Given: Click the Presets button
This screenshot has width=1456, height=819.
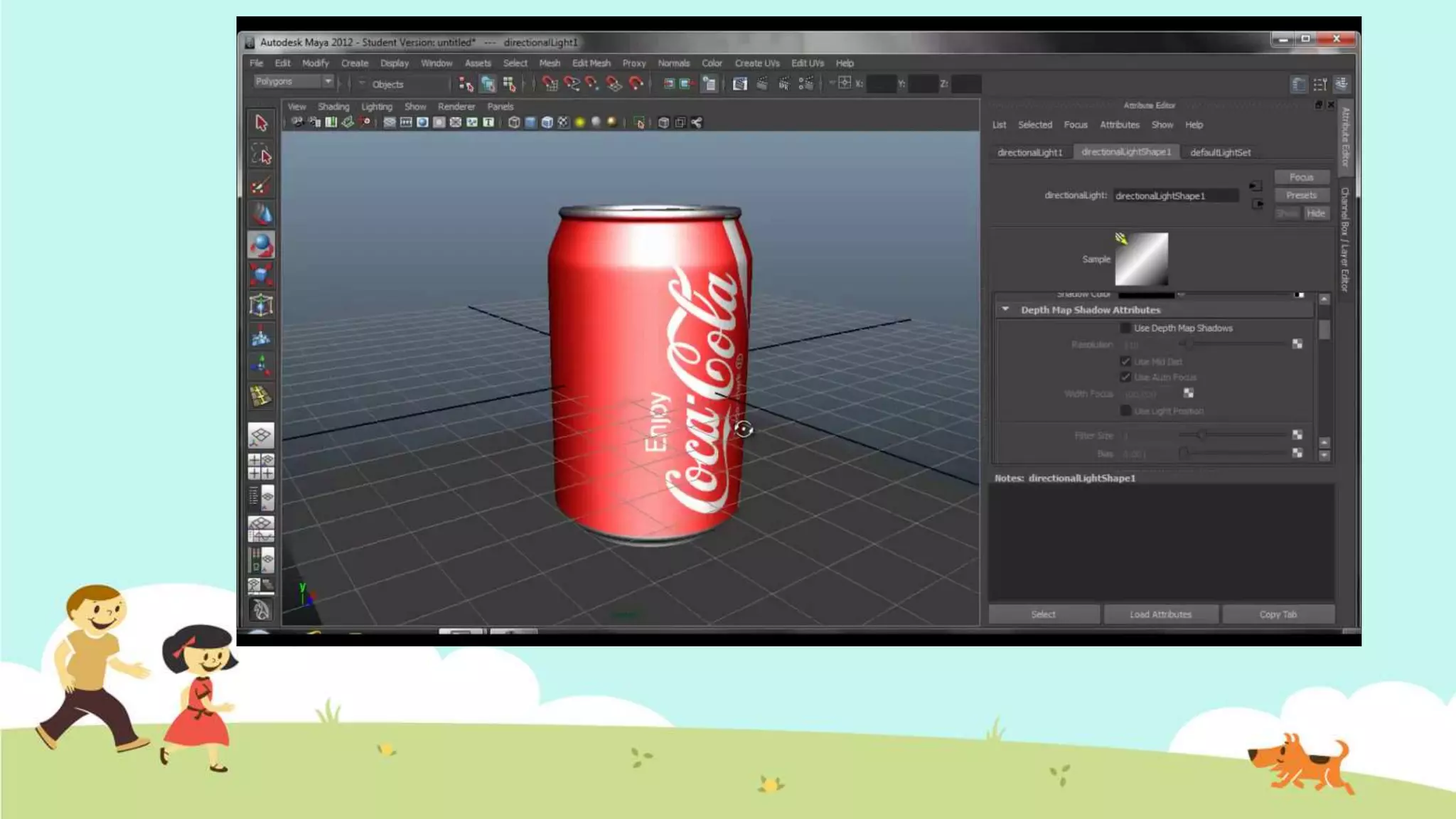Looking at the screenshot, I should (1301, 196).
